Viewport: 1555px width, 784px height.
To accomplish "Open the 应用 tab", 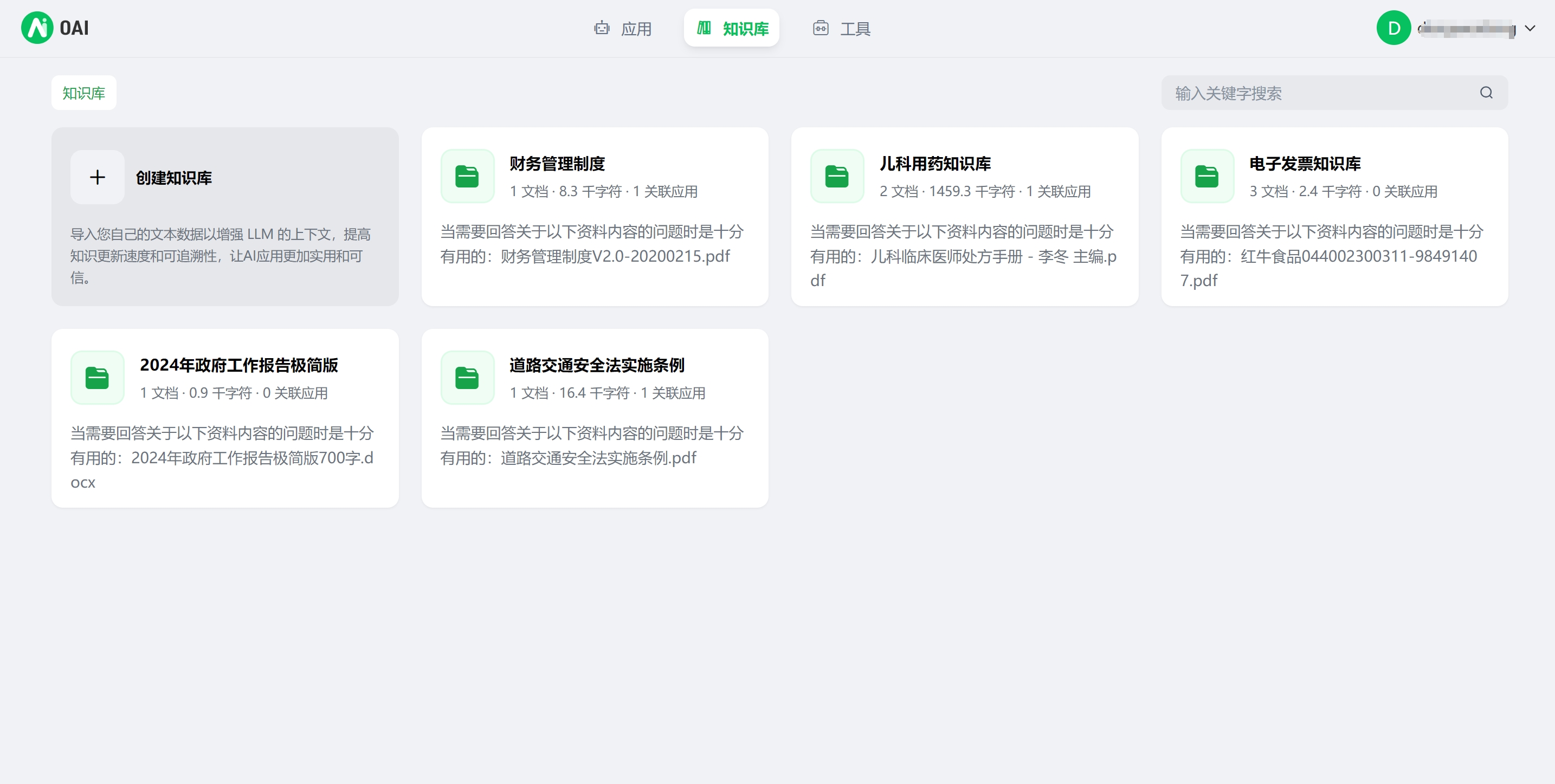I will (x=622, y=28).
